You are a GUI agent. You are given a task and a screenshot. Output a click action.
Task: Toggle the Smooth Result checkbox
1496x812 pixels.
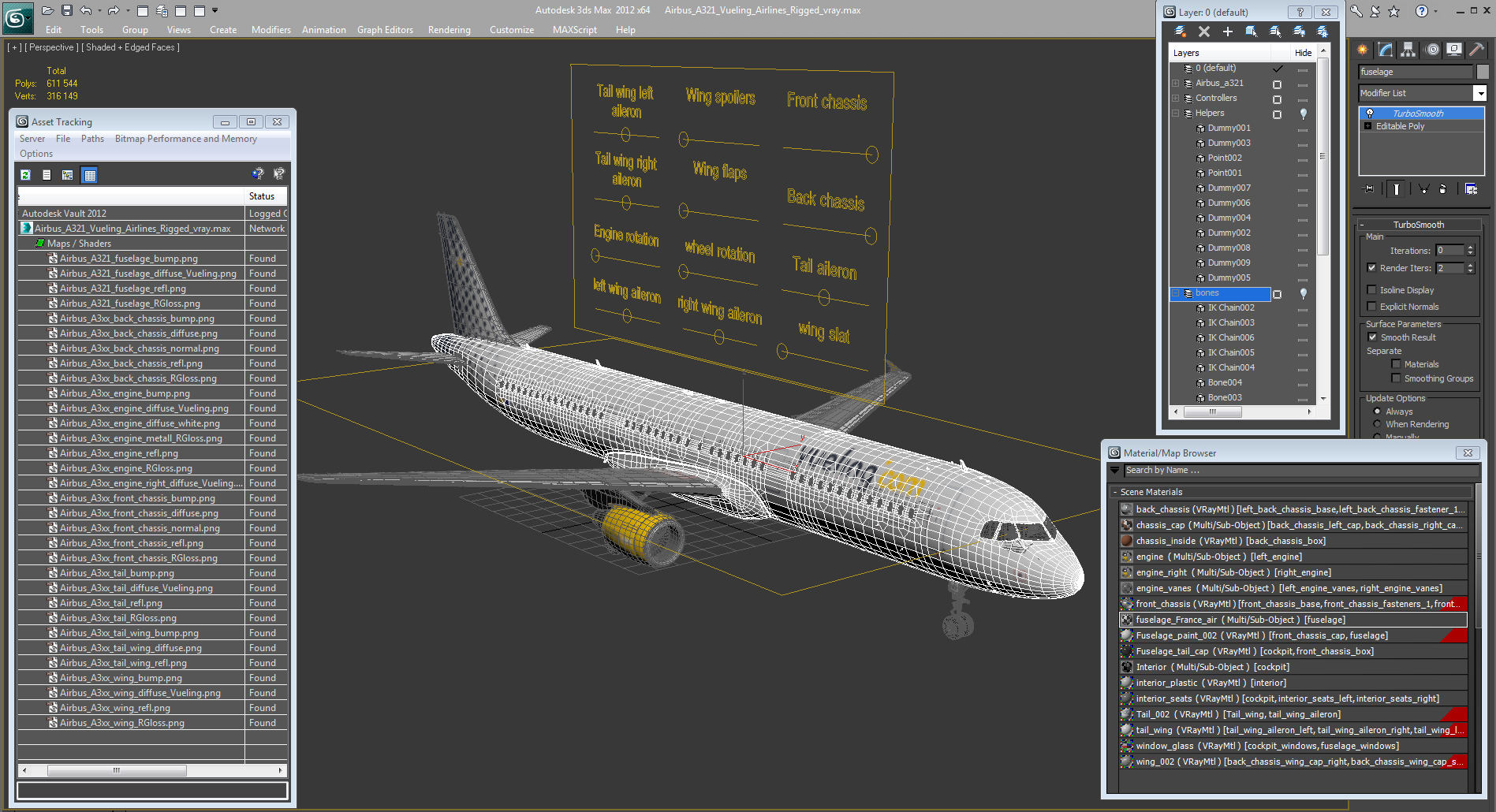[1373, 337]
